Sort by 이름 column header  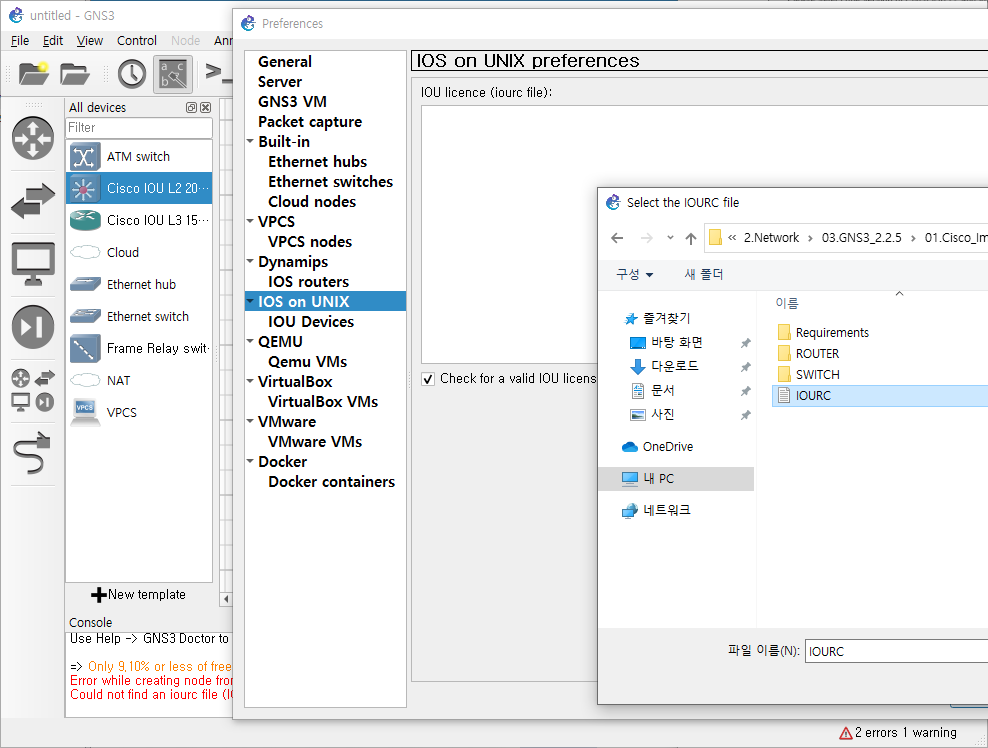[x=787, y=303]
